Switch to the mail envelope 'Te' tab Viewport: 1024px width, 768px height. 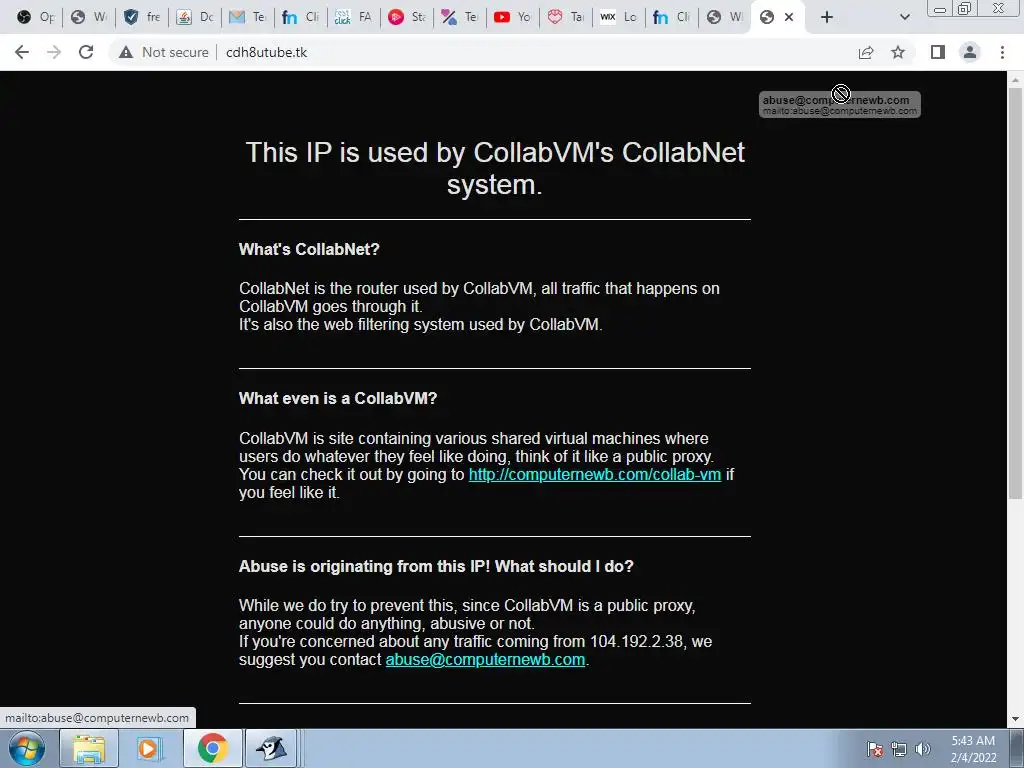click(x=248, y=17)
